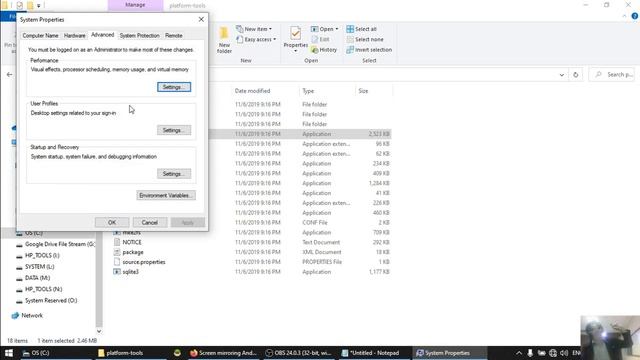This screenshot has width=640, height=360.
Task: Open the Manage ribbon tab in Explorer
Action: [135, 5]
